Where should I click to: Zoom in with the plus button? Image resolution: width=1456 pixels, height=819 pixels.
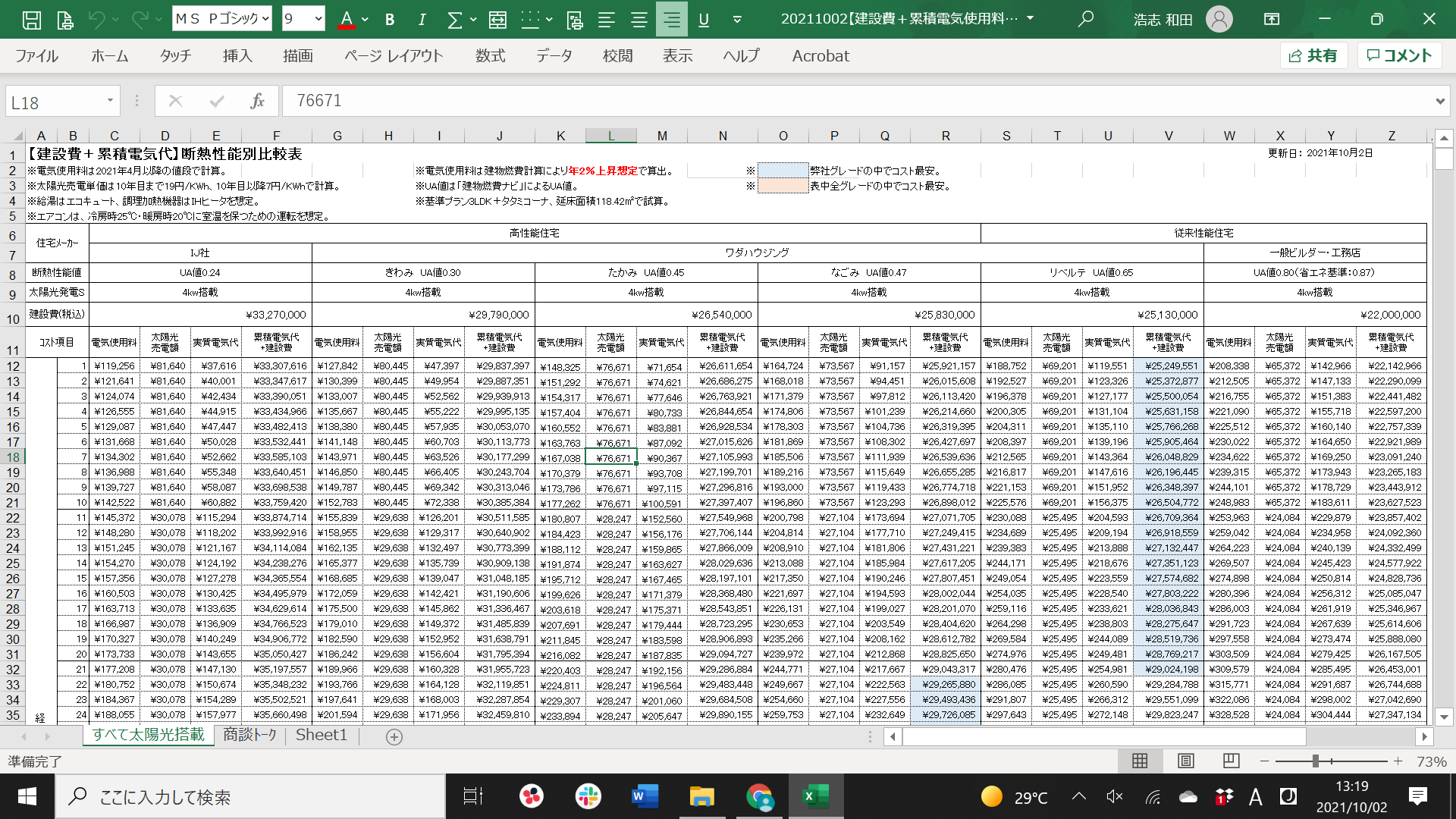[1398, 761]
